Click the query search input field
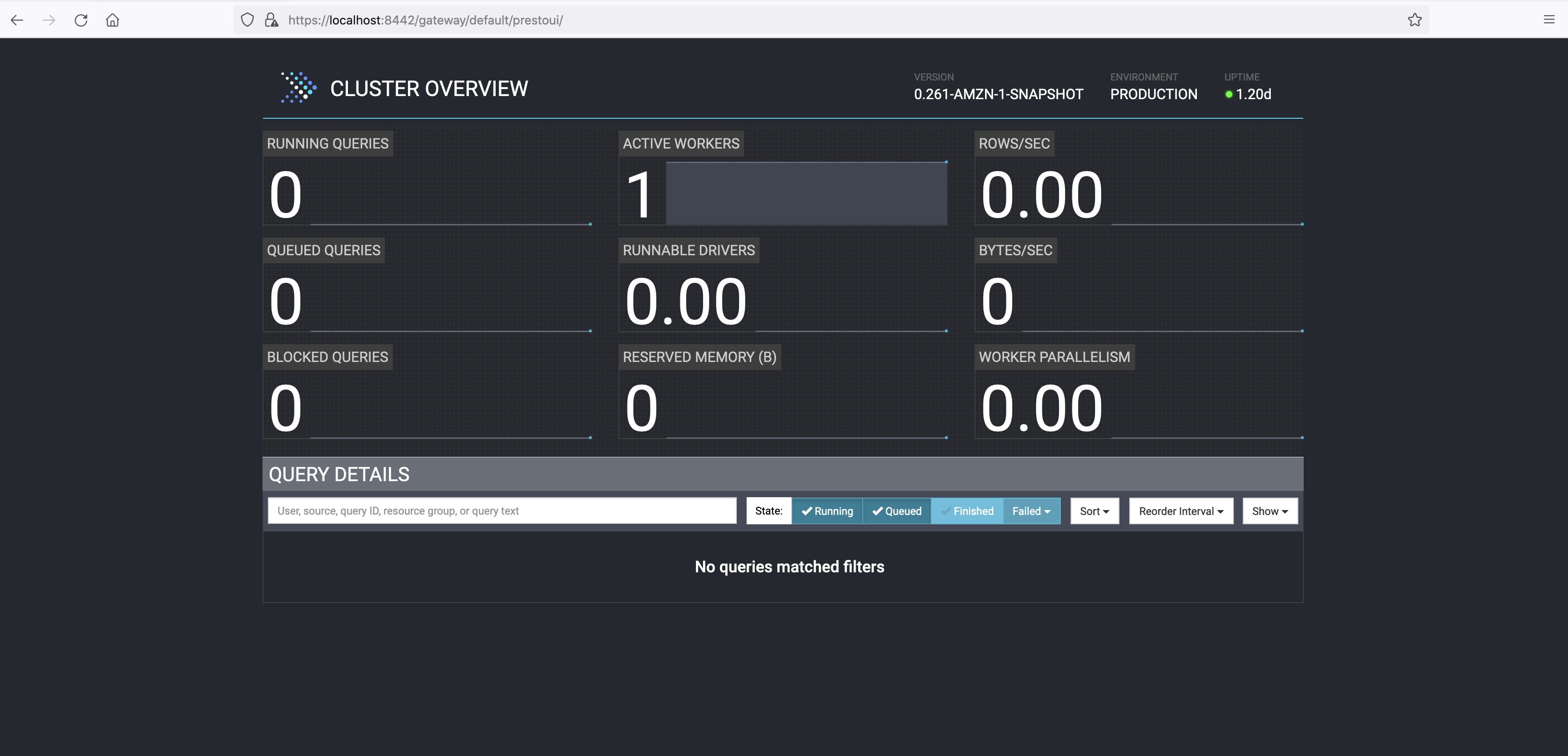This screenshot has height=756, width=1568. (501, 511)
